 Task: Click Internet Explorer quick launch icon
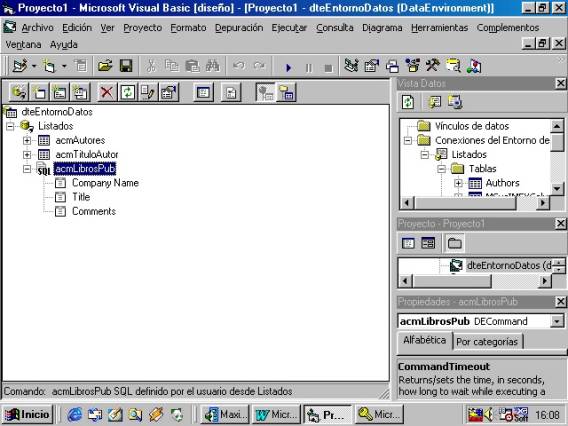pos(75,414)
